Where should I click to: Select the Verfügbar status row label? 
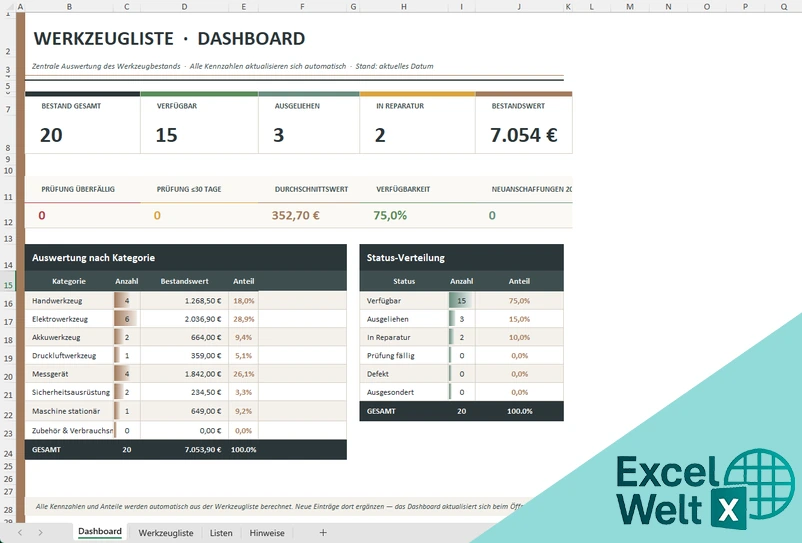click(404, 301)
